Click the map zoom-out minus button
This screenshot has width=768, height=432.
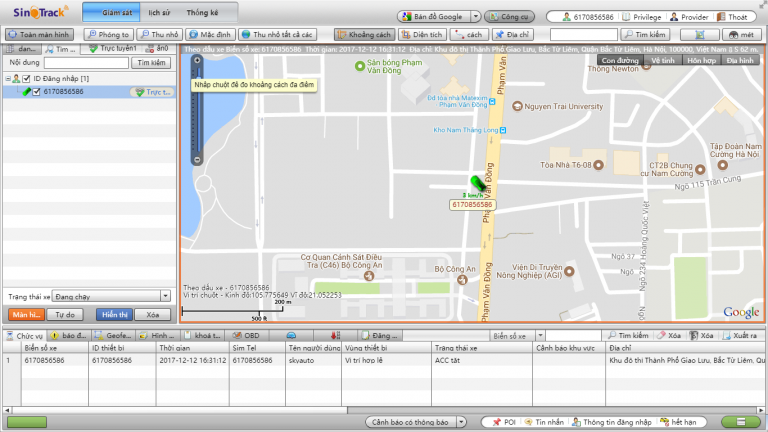tap(197, 159)
